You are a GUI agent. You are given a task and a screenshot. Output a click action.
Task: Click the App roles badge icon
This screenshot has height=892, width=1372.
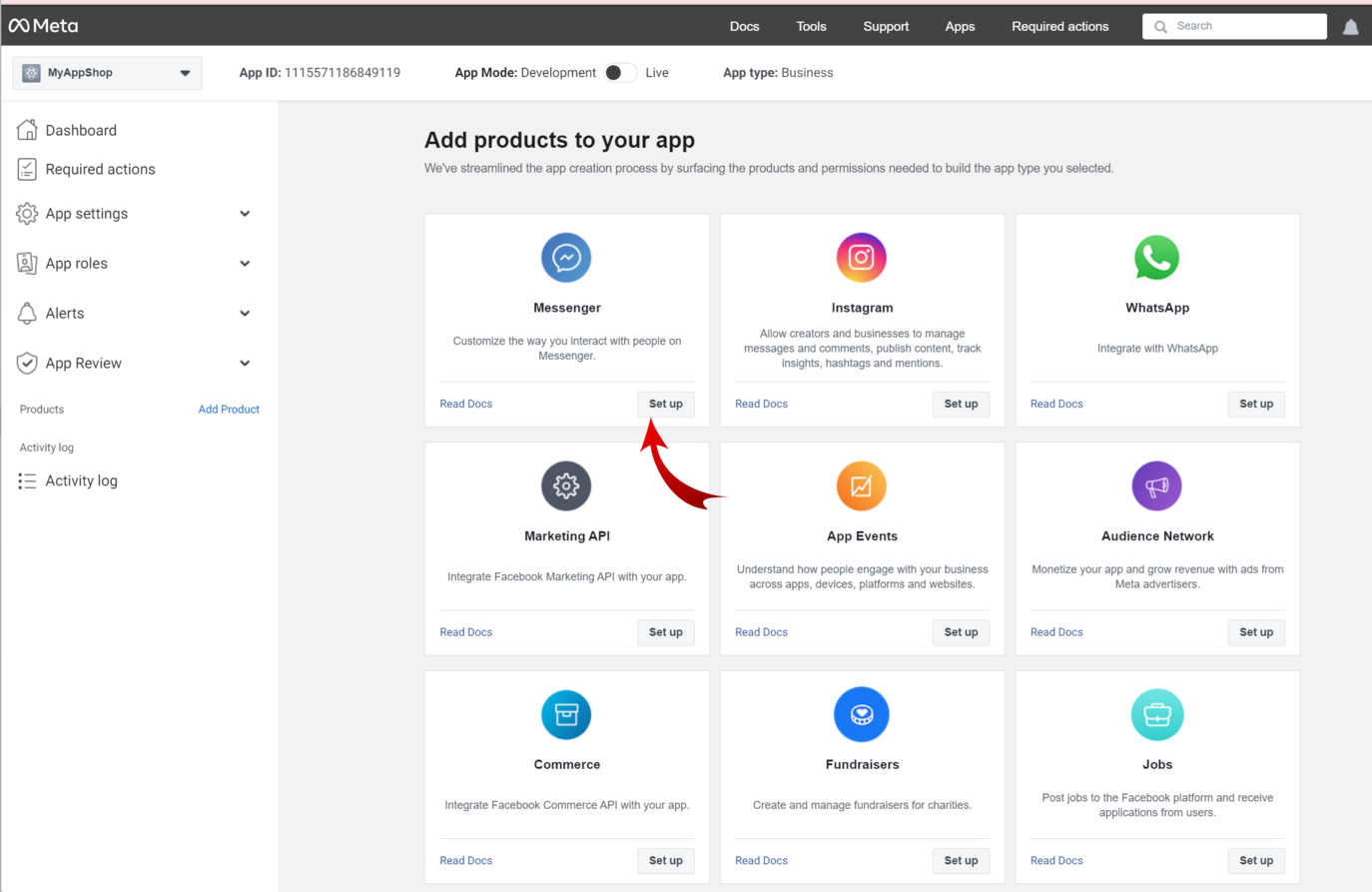(x=27, y=264)
